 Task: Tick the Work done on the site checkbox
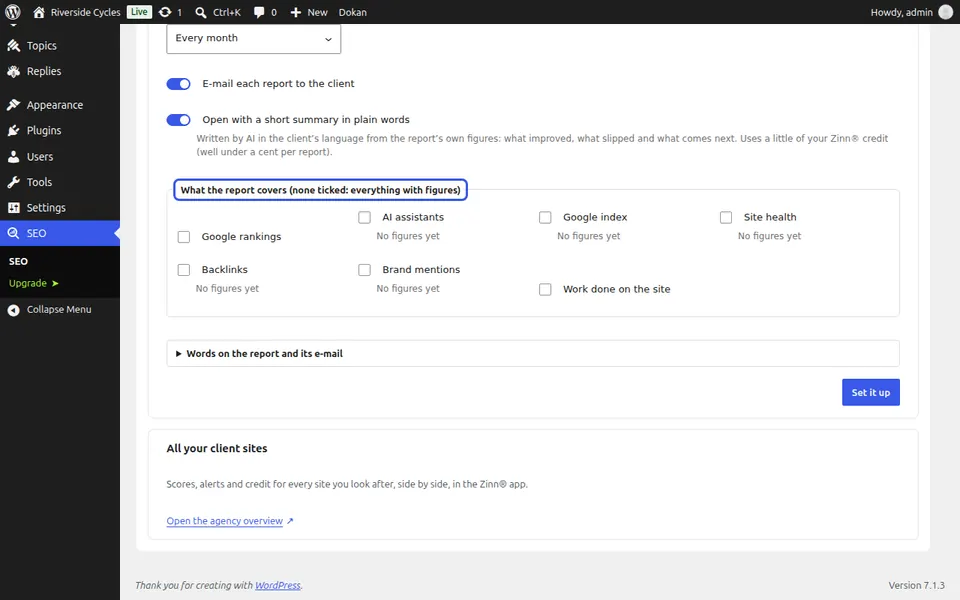click(x=545, y=290)
